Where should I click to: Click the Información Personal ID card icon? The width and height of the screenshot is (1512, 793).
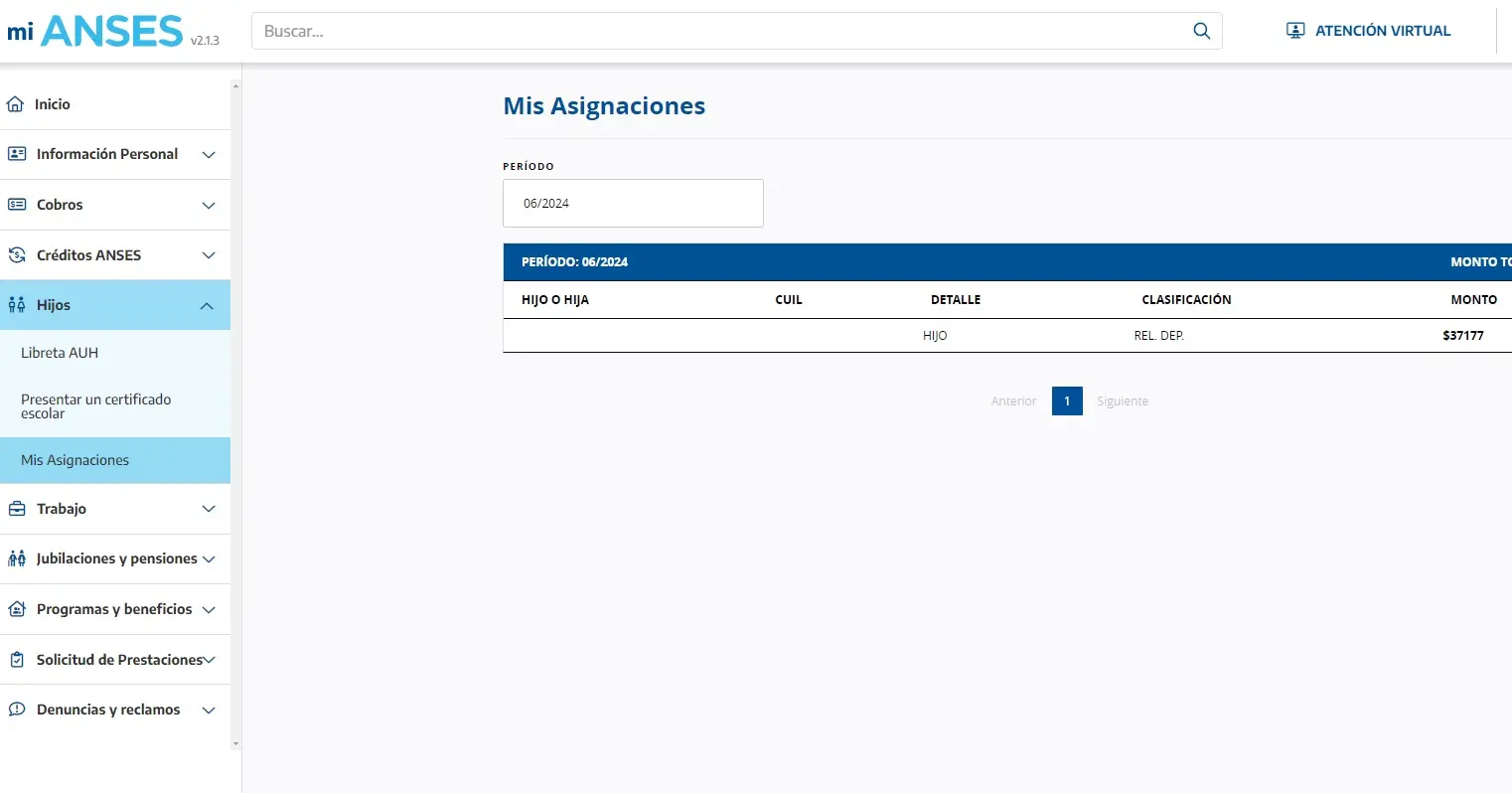point(17,154)
